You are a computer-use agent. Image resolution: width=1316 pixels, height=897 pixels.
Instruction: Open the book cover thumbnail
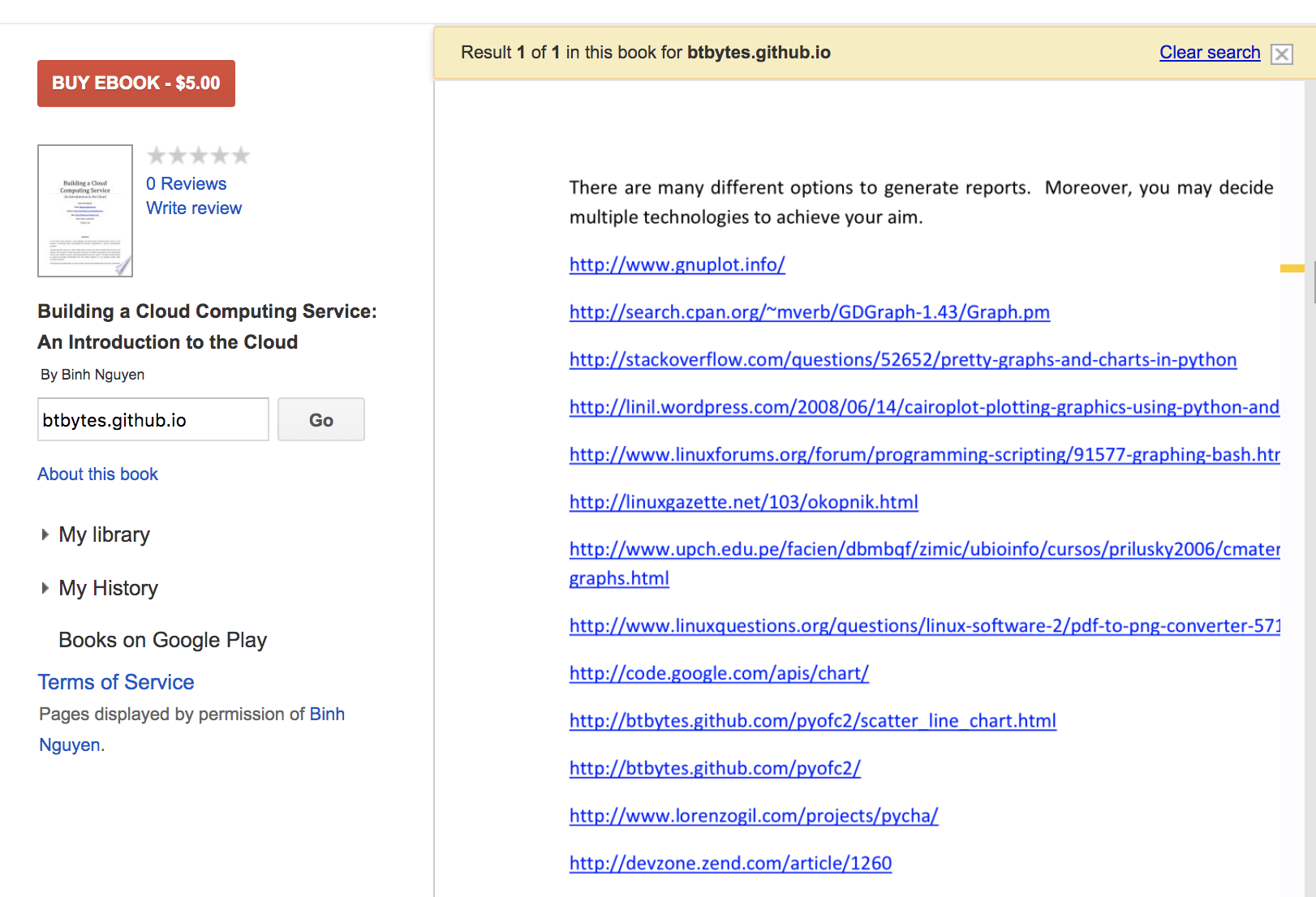point(85,211)
